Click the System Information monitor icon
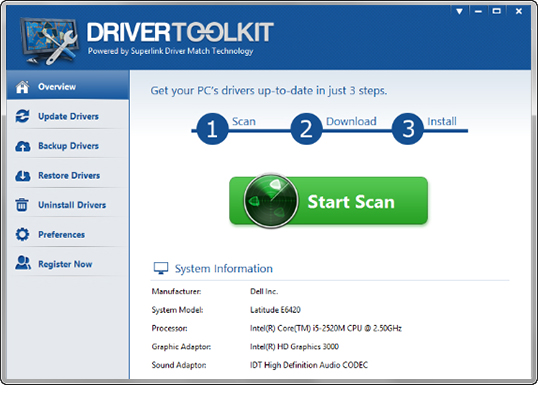This screenshot has height=395, width=538. coord(161,268)
